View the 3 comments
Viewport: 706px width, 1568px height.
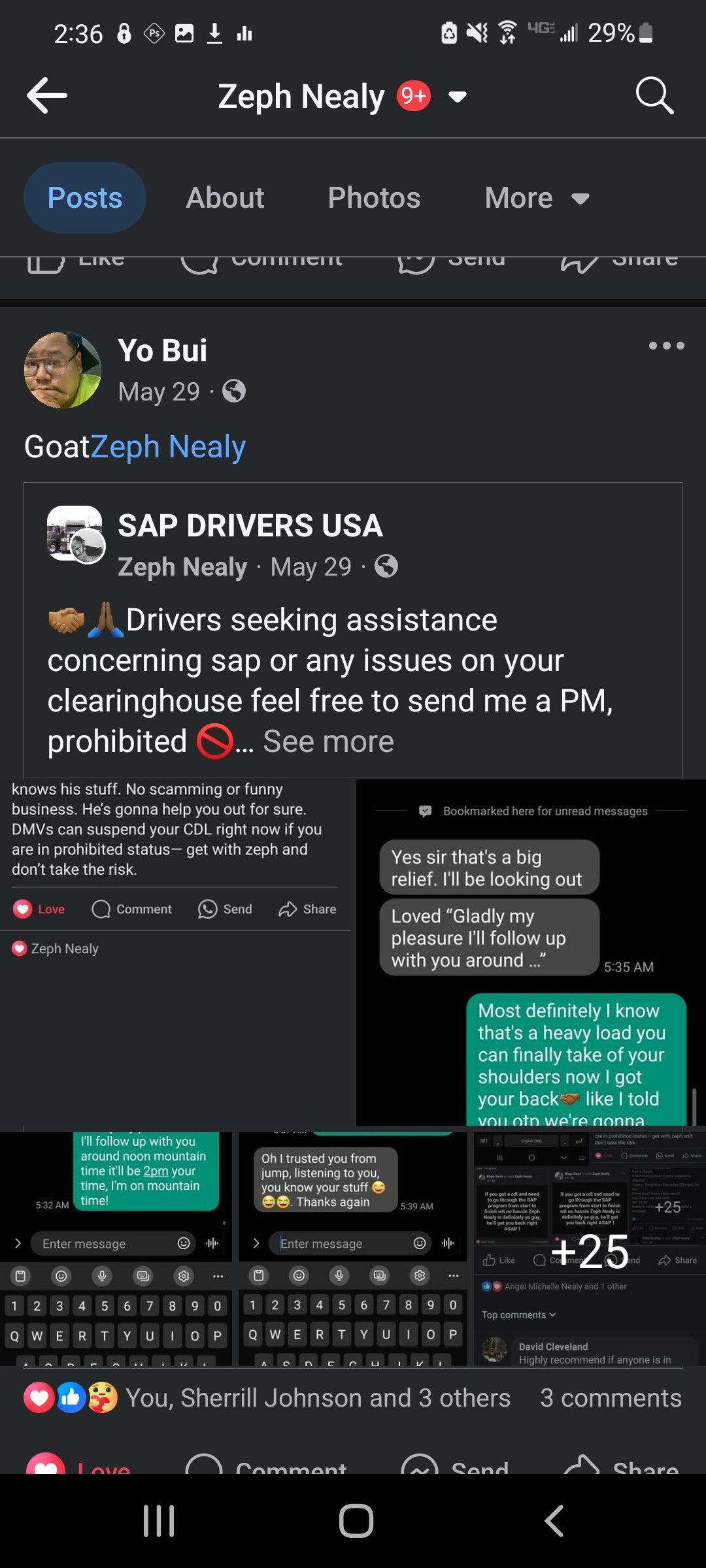pyautogui.click(x=611, y=1397)
